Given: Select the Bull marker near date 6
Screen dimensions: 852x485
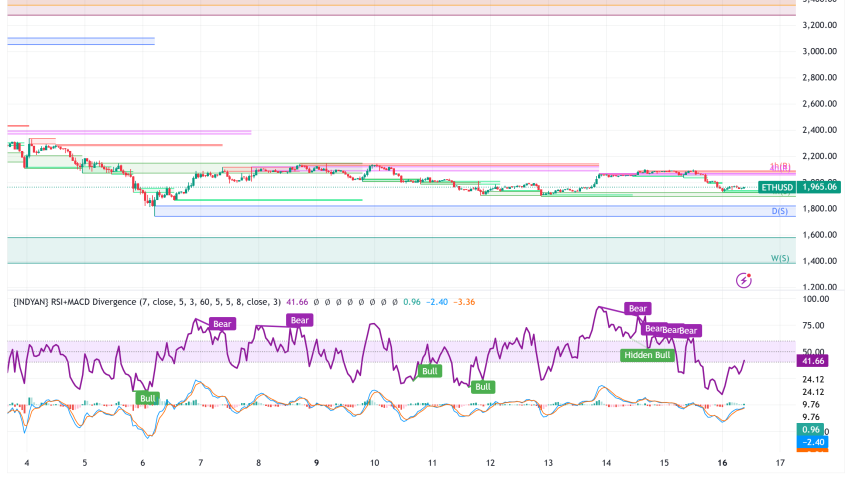Looking at the screenshot, I should [x=148, y=397].
